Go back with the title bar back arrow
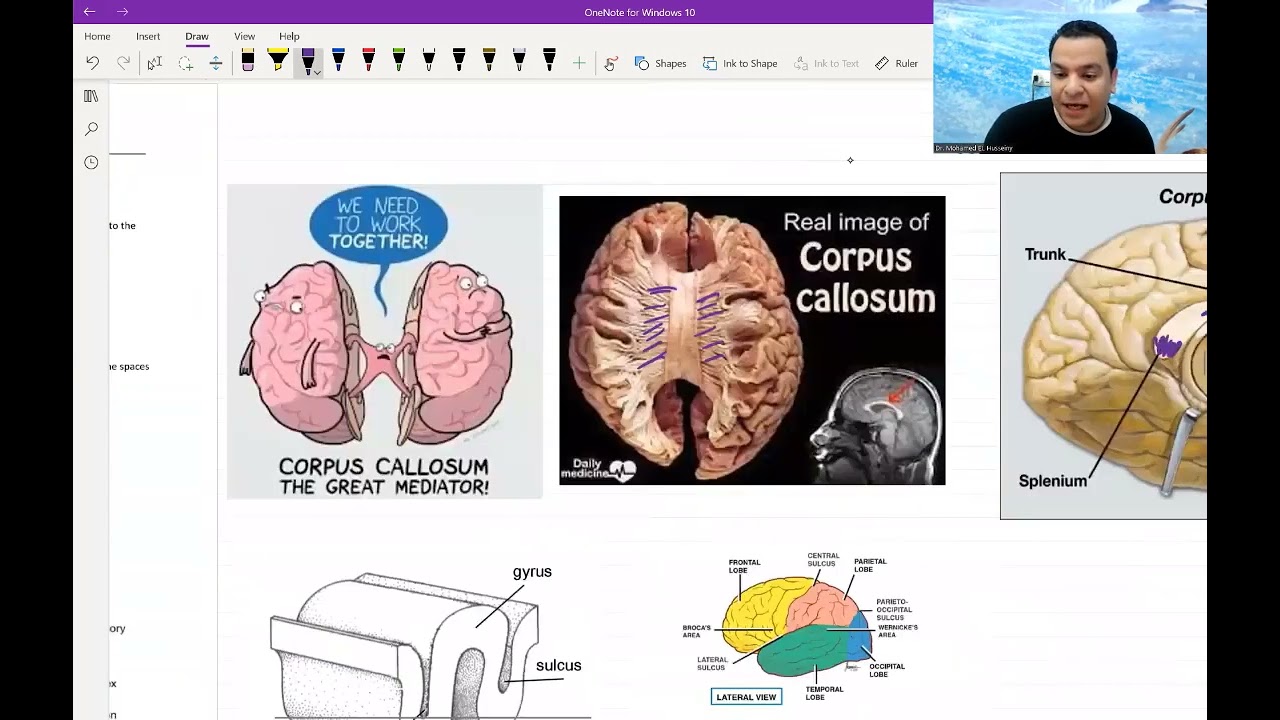The image size is (1280, 720). (x=89, y=12)
